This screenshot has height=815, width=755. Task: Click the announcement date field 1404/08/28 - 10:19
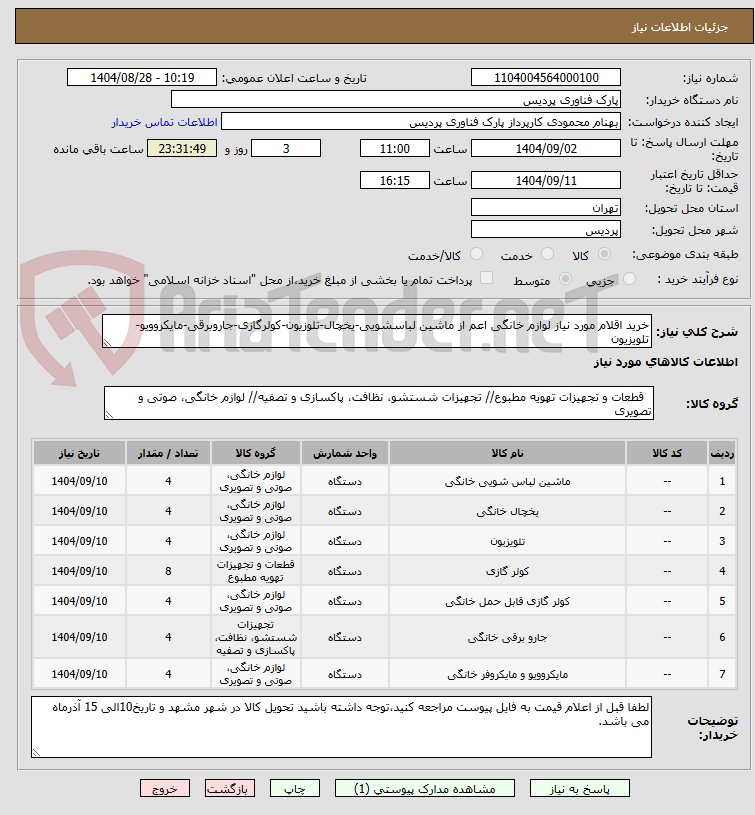pyautogui.click(x=142, y=77)
